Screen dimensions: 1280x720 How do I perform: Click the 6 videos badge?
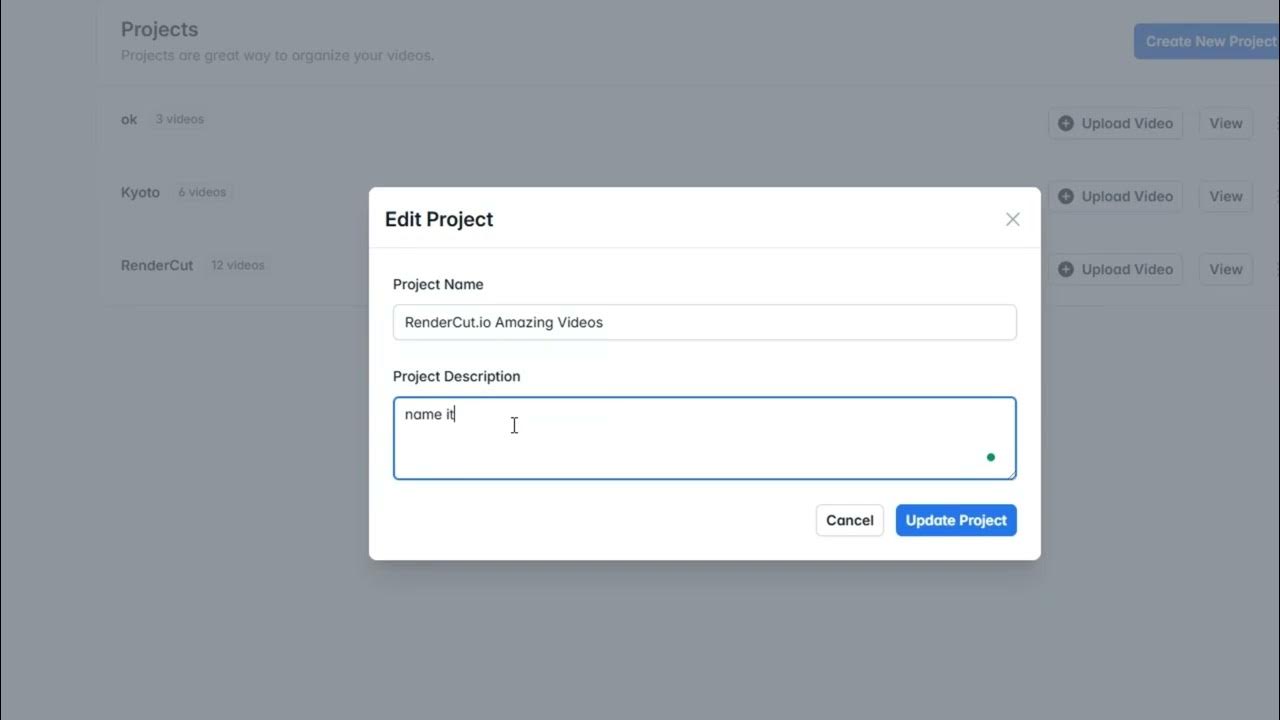[202, 192]
